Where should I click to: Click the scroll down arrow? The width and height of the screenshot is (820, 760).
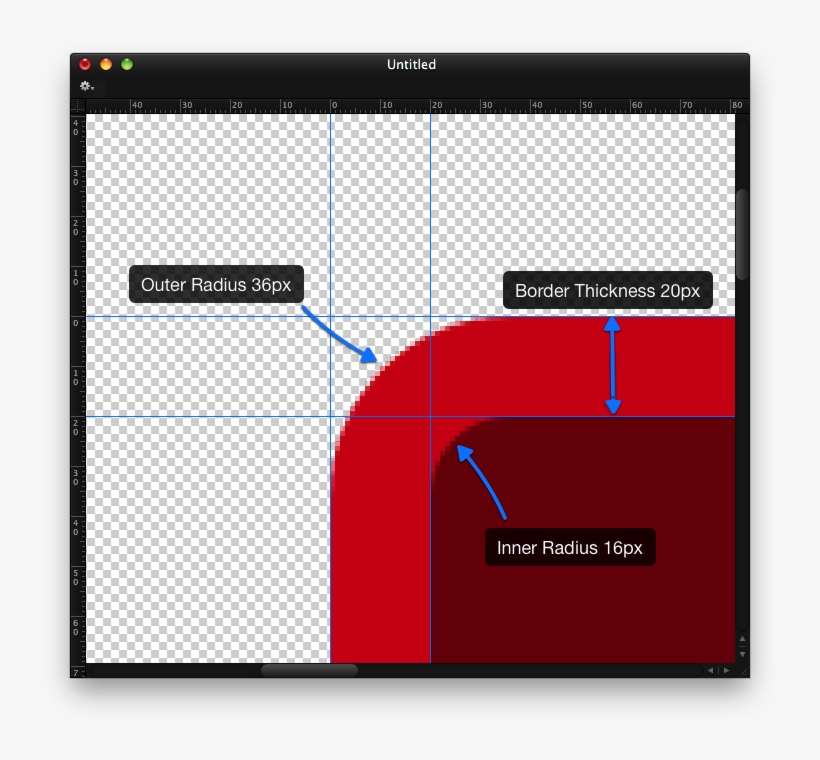pos(742,654)
